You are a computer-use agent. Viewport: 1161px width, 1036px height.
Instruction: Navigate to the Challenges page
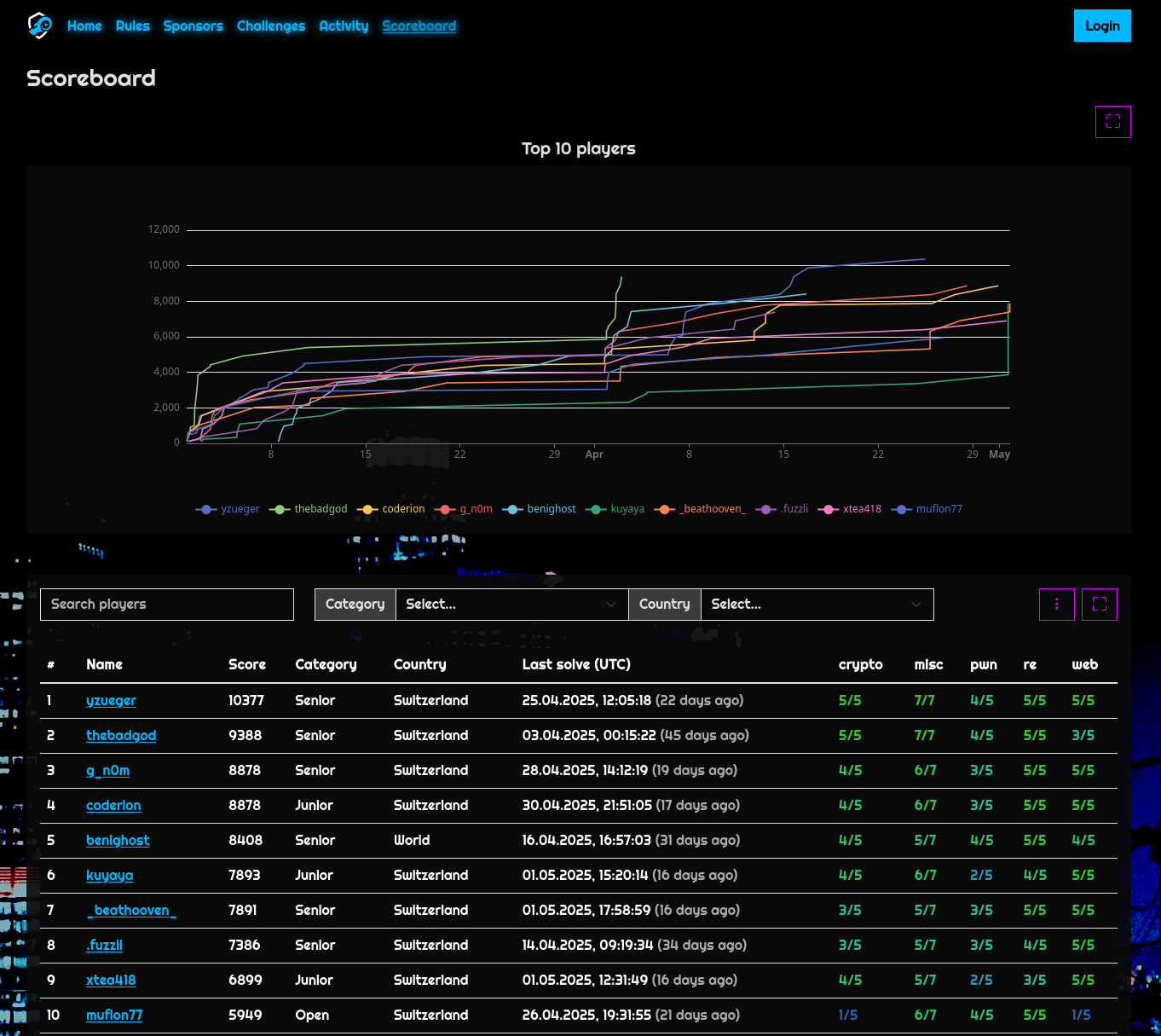(x=271, y=26)
